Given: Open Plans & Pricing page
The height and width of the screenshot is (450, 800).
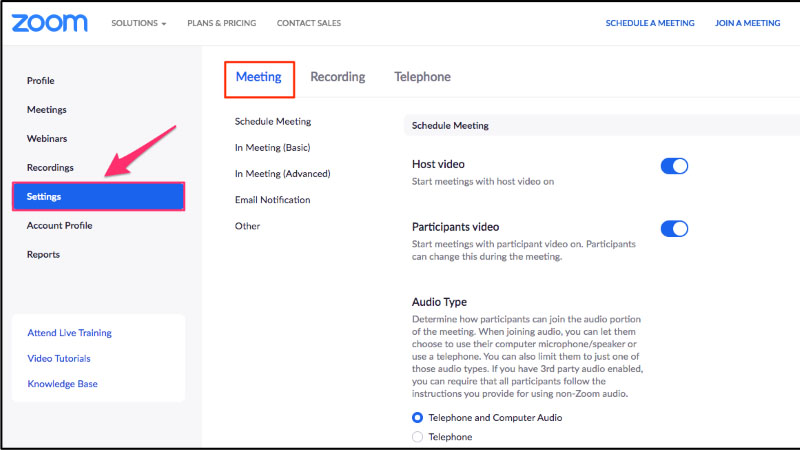Looking at the screenshot, I should click(x=221, y=23).
